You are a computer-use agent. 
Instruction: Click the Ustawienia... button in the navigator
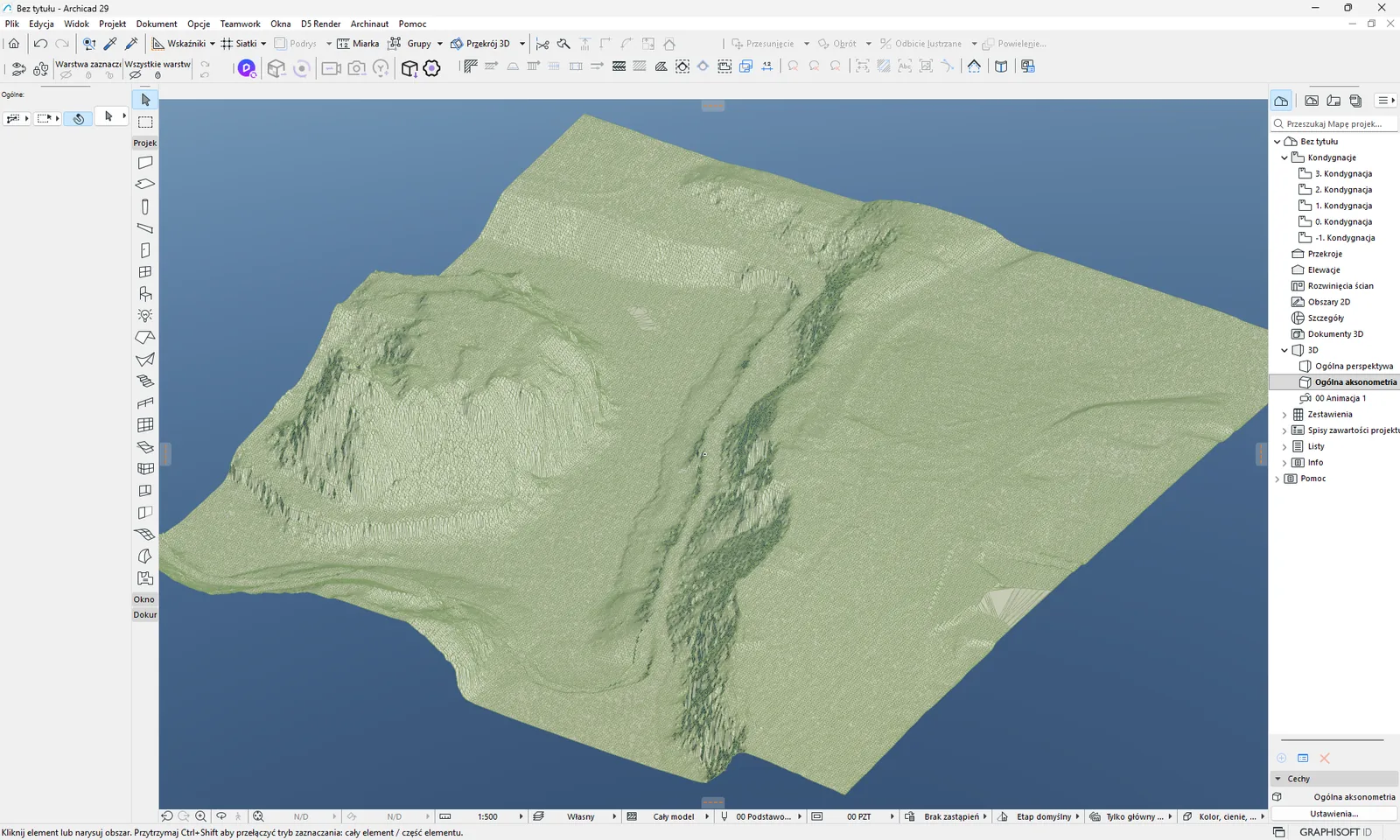point(1333,814)
